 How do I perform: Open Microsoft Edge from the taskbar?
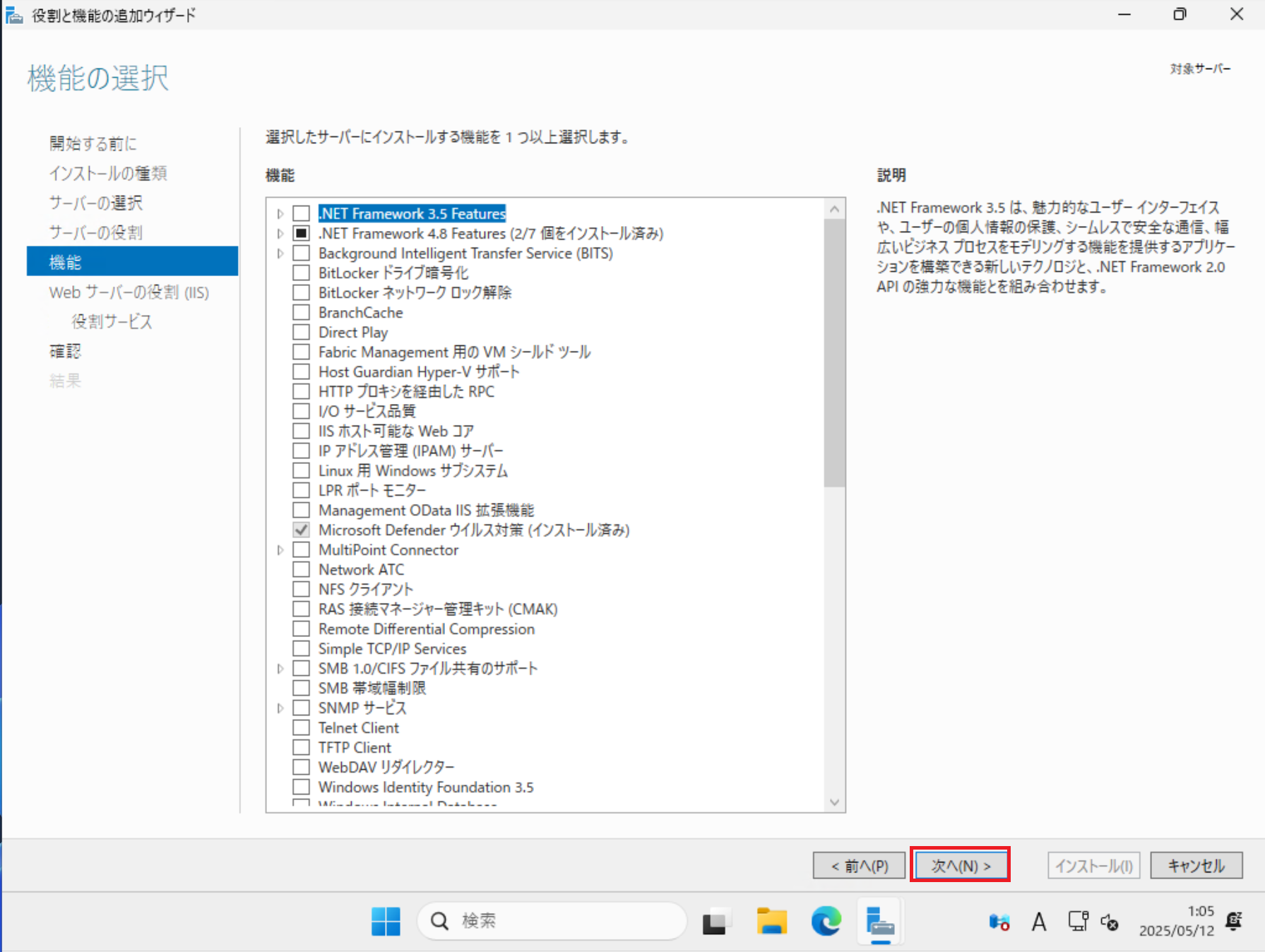click(x=826, y=921)
